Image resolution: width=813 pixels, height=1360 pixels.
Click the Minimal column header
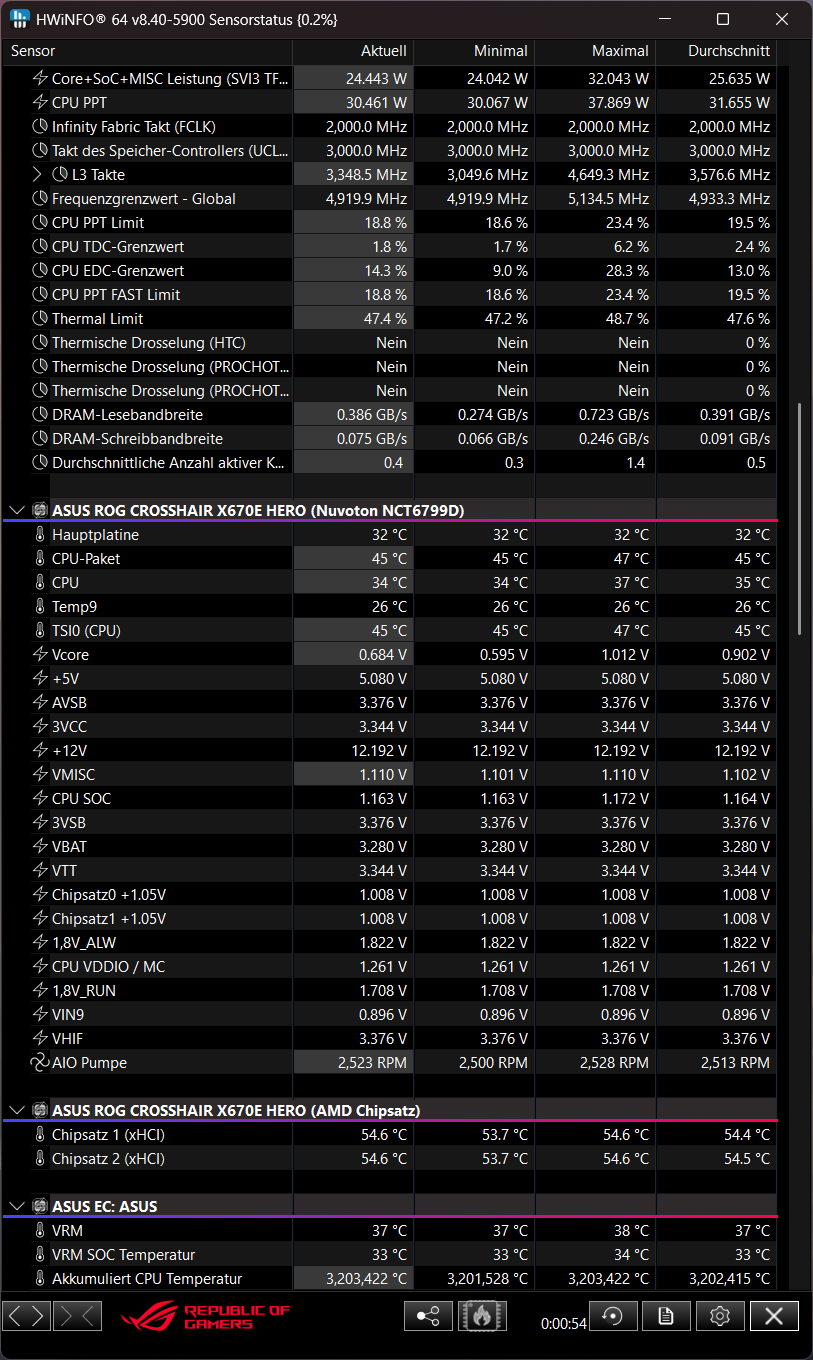(x=474, y=51)
